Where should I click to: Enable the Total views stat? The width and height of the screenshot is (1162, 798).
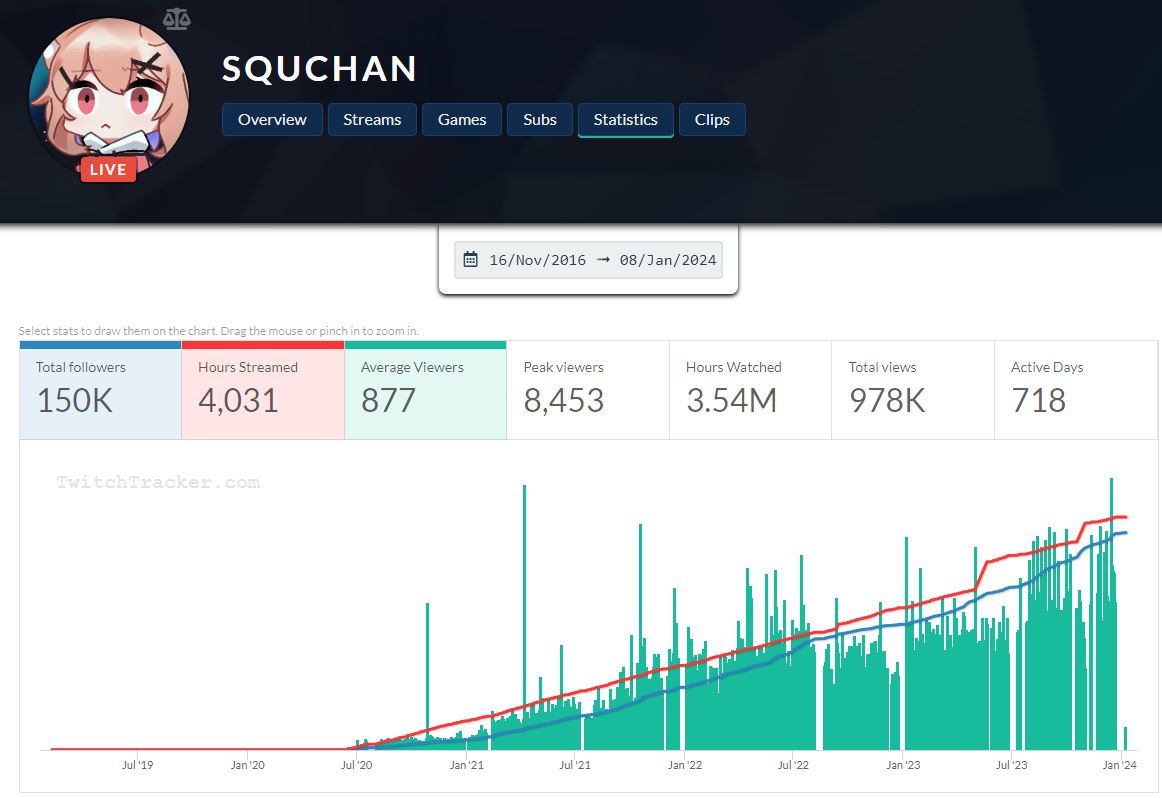913,390
